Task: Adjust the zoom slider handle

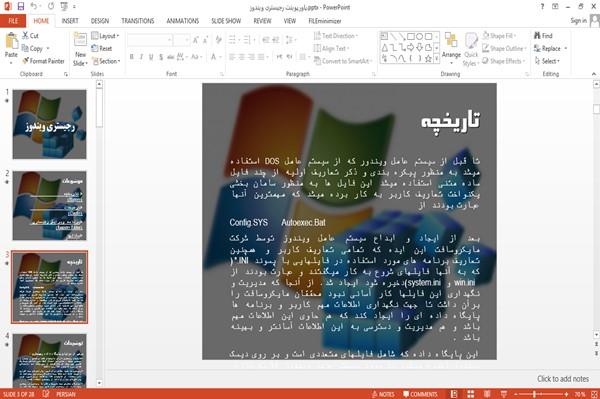Action: pos(534,394)
